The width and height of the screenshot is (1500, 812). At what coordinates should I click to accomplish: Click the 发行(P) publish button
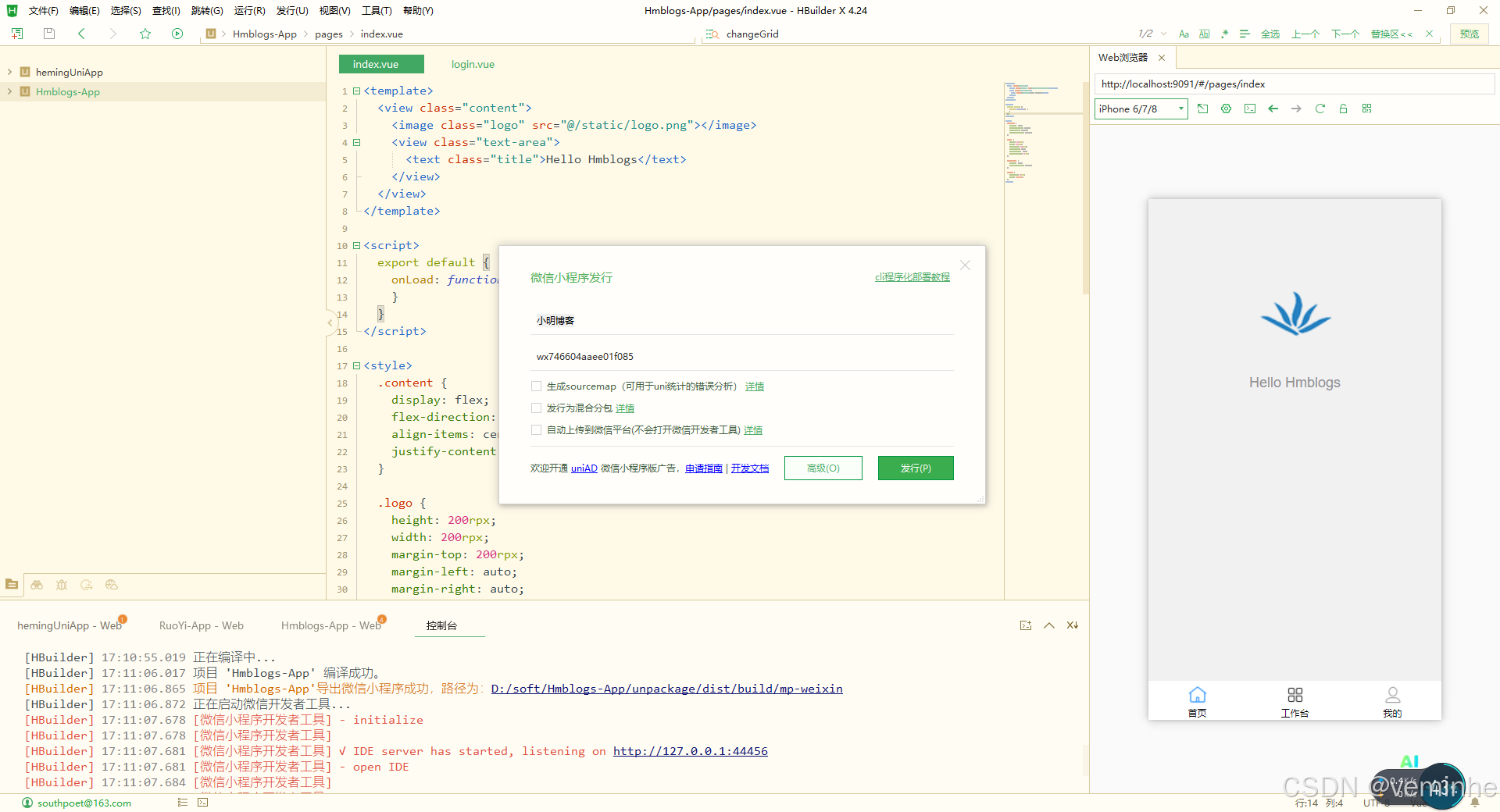pyautogui.click(x=916, y=468)
